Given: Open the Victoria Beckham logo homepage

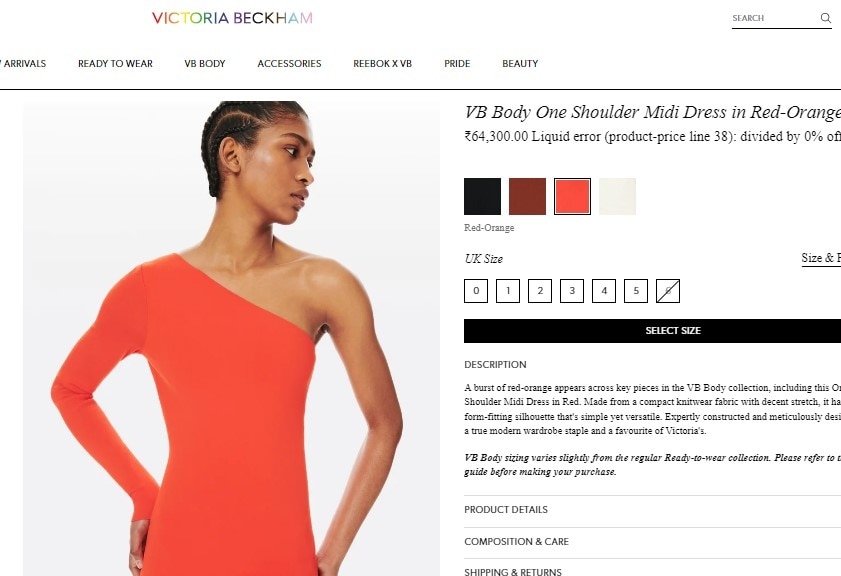Looking at the screenshot, I should (232, 18).
